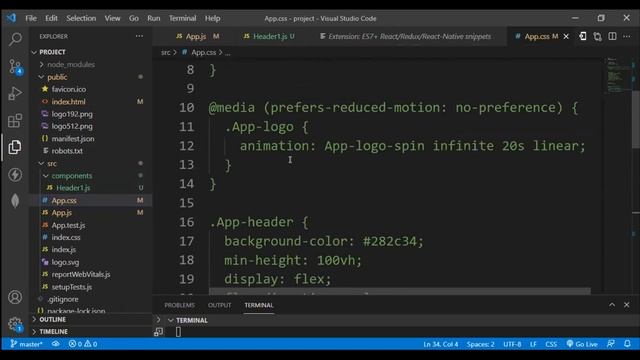Open the Go menu
Screen dimensions: 640x360
(x=134, y=18)
